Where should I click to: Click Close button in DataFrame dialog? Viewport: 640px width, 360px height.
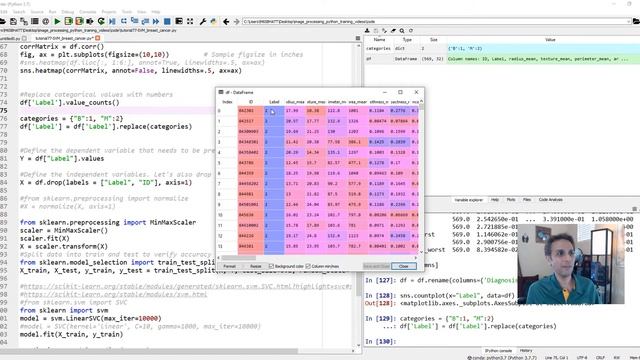click(x=404, y=266)
